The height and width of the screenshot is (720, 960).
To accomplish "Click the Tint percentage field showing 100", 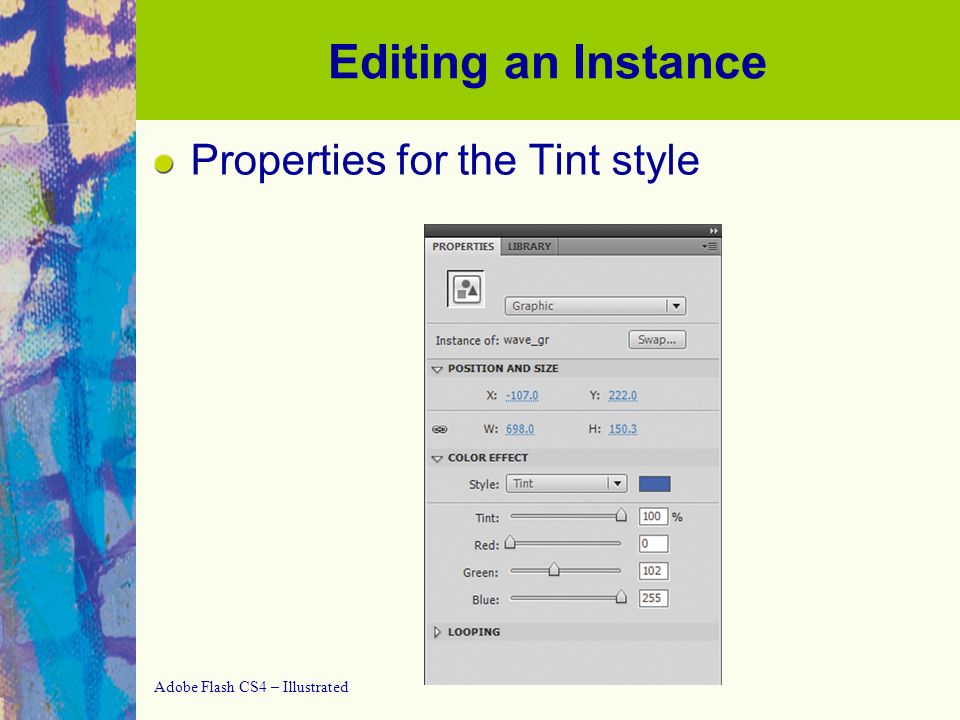I will click(653, 516).
